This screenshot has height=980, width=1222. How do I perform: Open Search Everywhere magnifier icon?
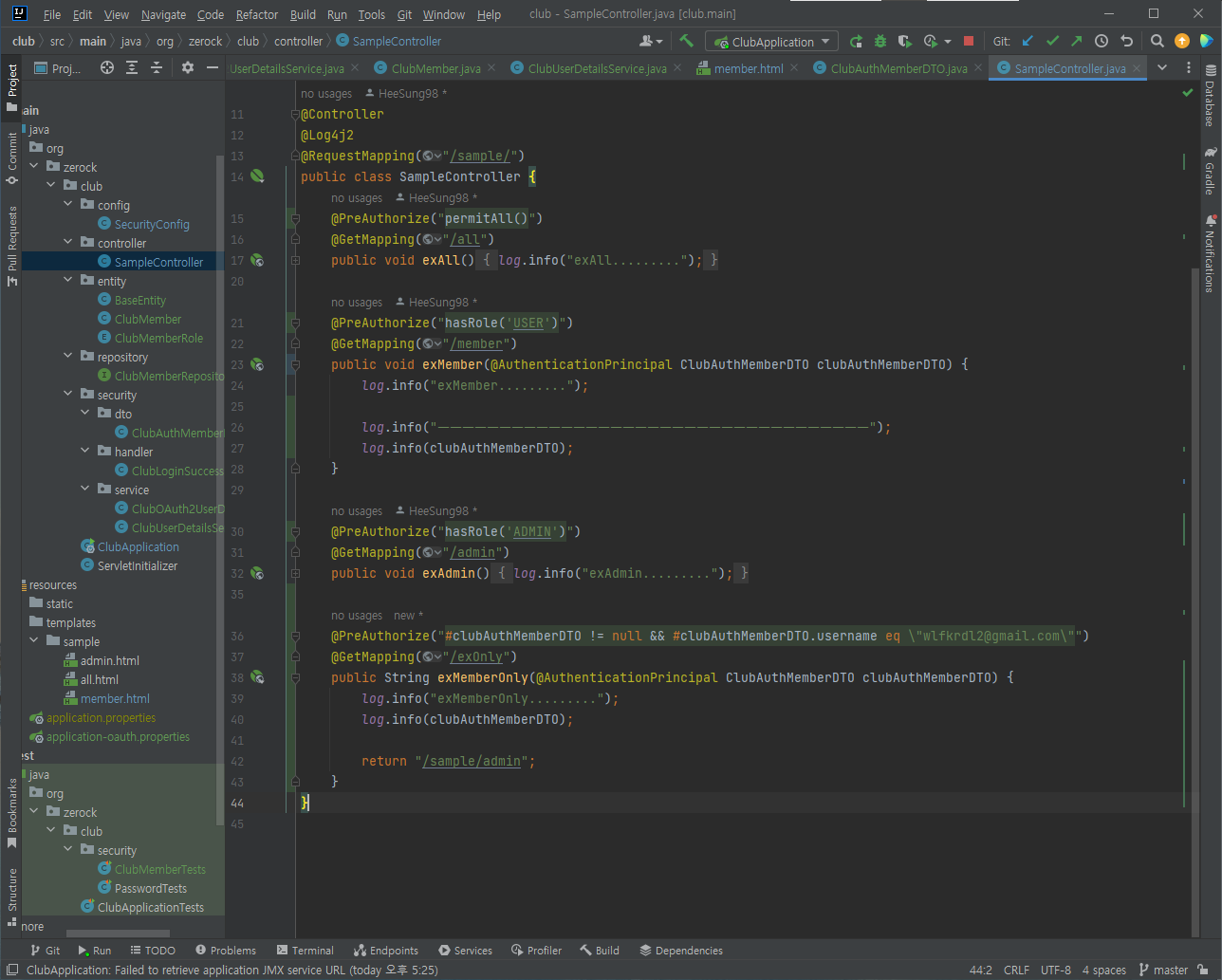point(1157,41)
